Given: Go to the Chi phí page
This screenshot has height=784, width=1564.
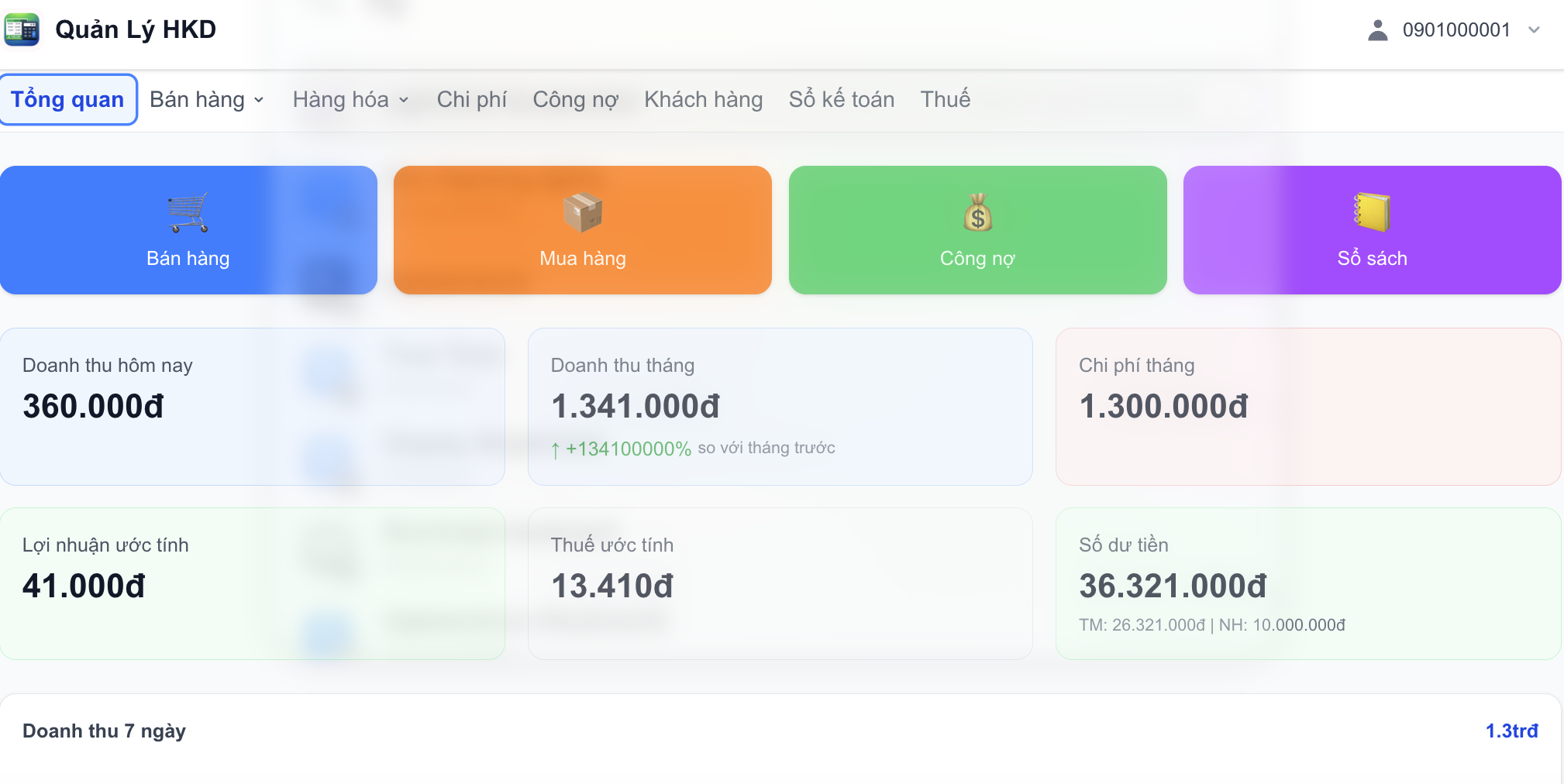Looking at the screenshot, I should click(x=472, y=99).
